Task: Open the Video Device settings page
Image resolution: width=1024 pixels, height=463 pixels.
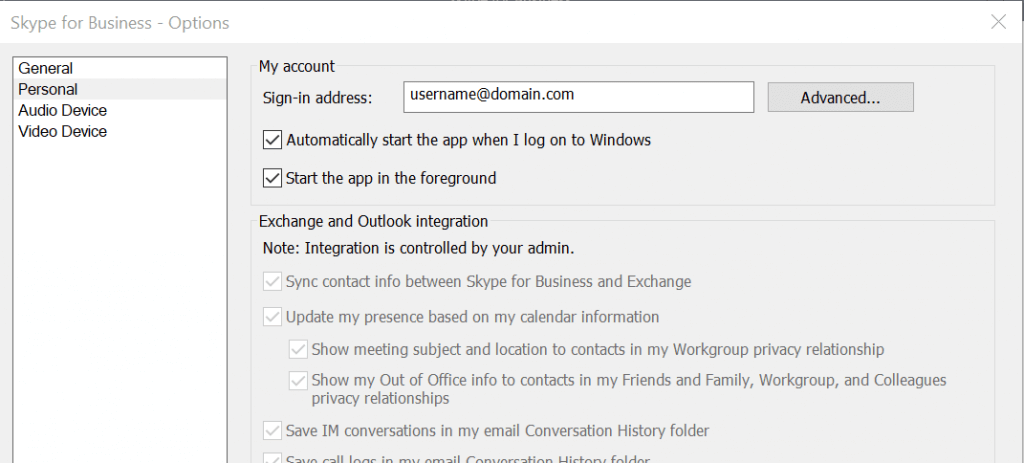Action: pos(62,131)
